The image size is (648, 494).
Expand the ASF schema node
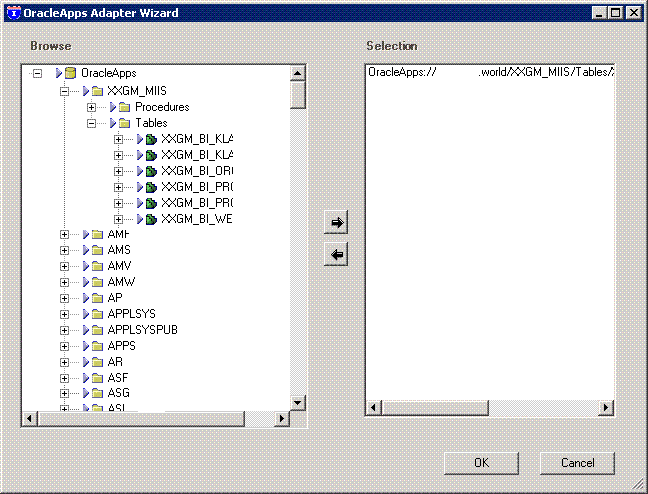point(64,378)
